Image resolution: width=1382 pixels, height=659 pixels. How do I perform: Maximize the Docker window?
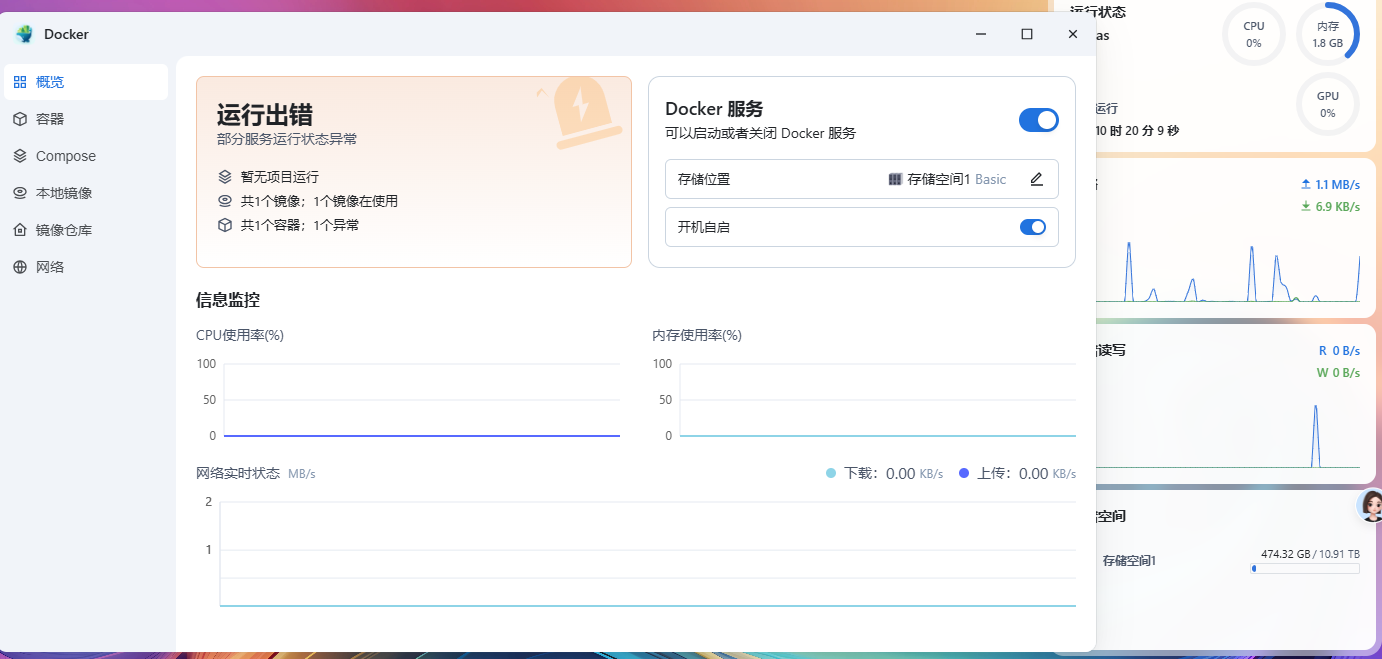(1026, 34)
